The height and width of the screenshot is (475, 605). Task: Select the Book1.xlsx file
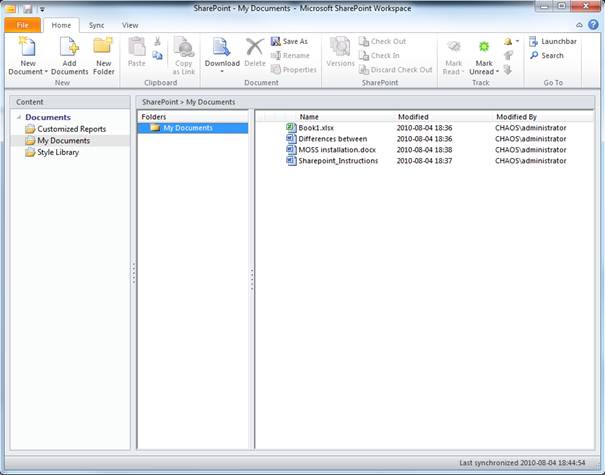click(x=316, y=128)
